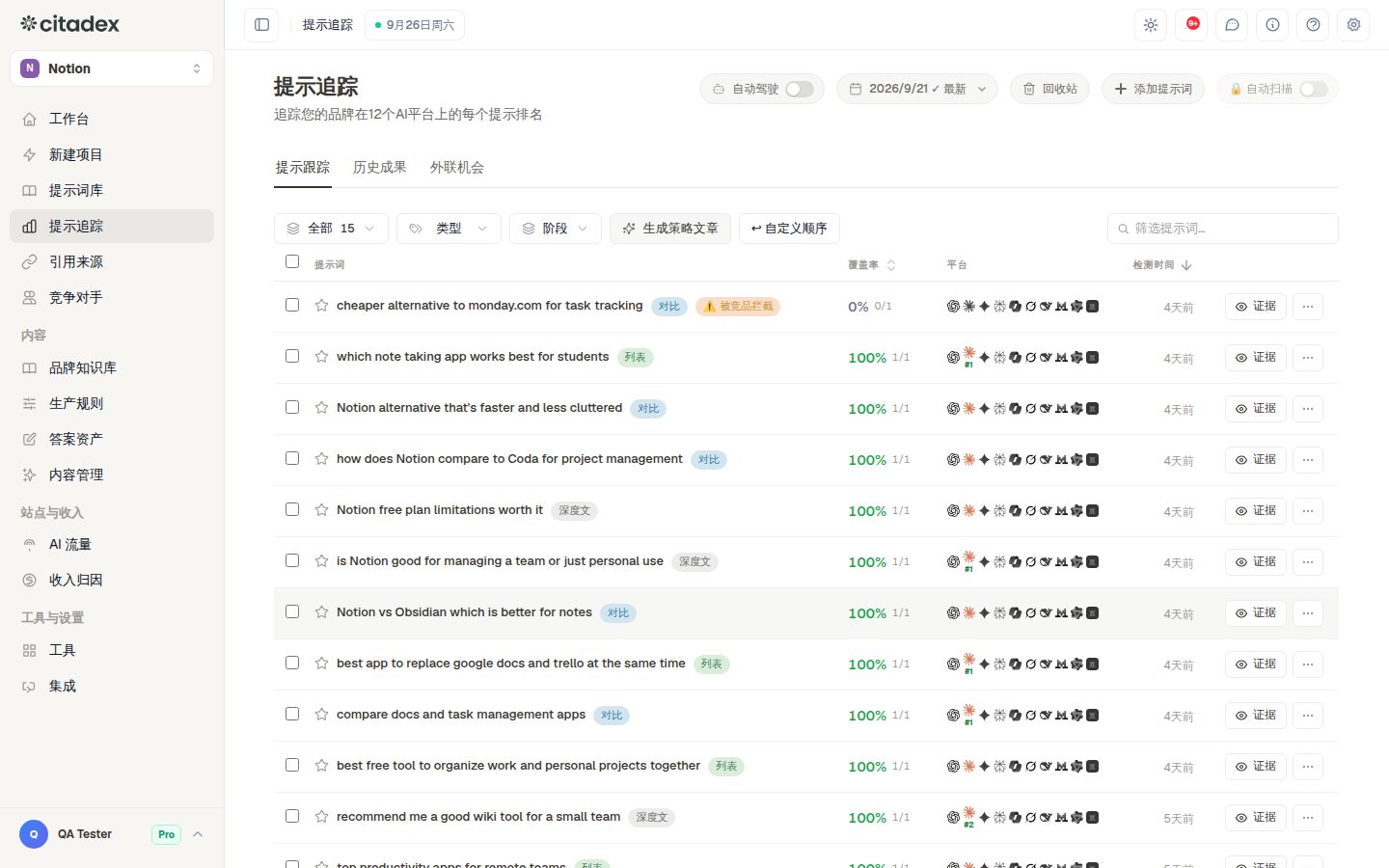Open more options for the wiki tool row
The image size is (1389, 868).
(x=1308, y=818)
